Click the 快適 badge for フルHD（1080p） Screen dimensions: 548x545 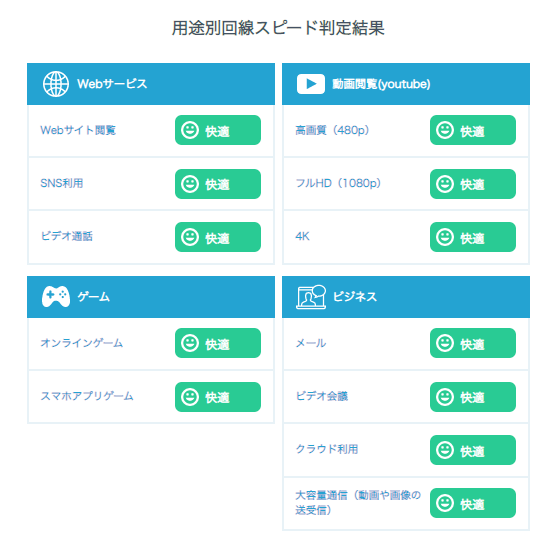(473, 184)
